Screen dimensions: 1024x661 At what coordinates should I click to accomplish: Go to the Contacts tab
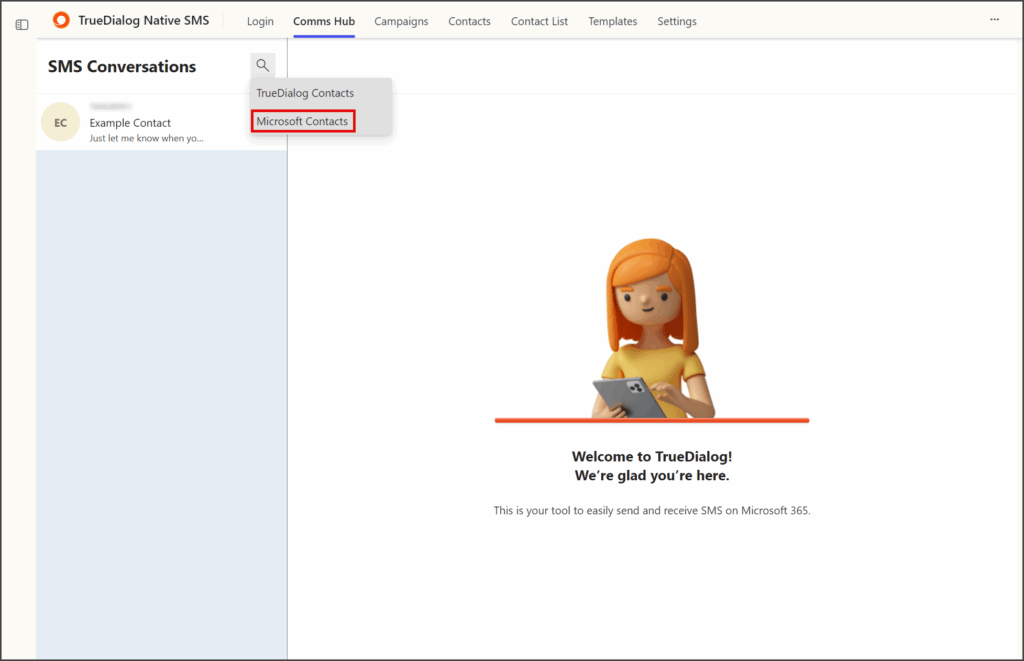(x=469, y=21)
